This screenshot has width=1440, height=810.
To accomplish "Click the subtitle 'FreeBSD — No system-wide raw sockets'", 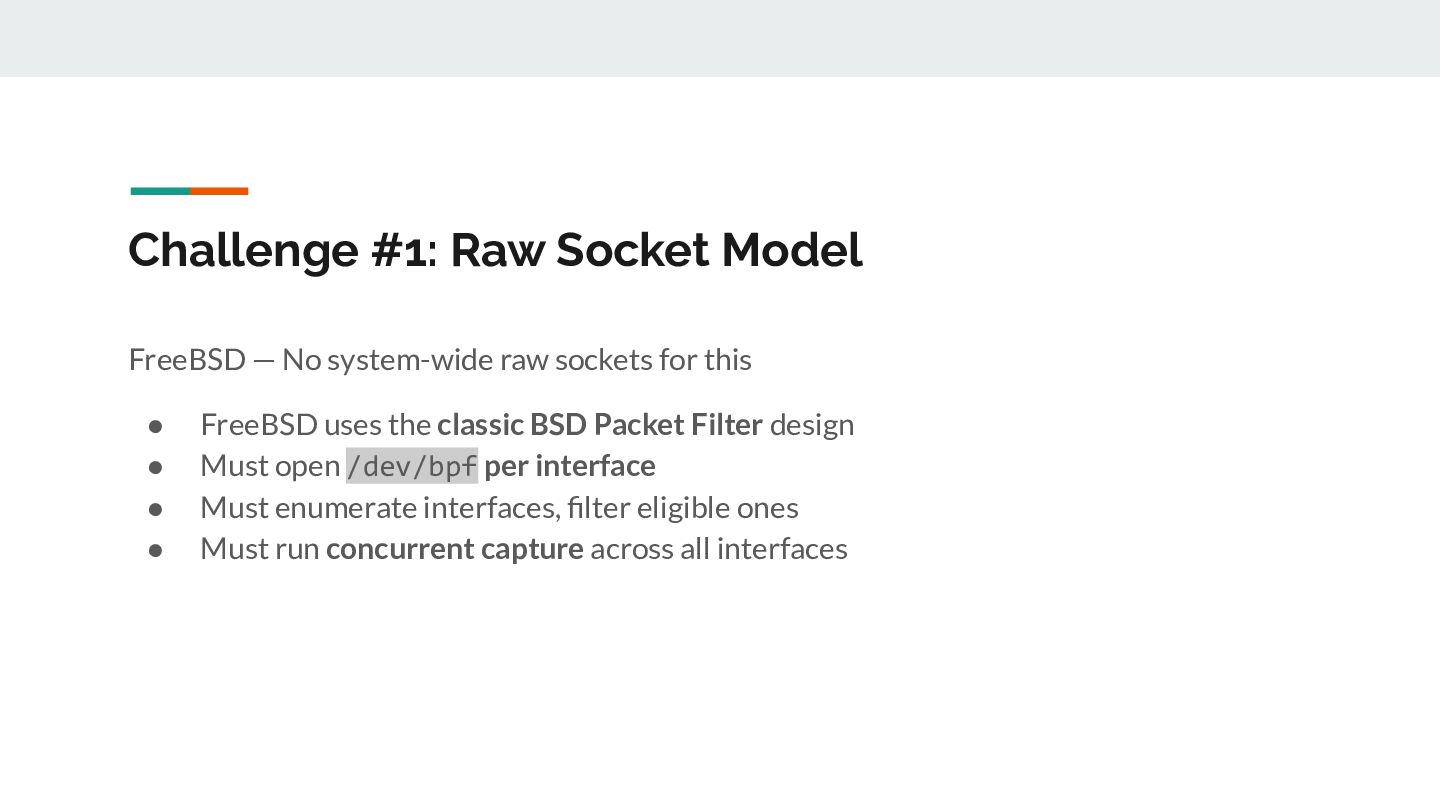I will tap(440, 359).
